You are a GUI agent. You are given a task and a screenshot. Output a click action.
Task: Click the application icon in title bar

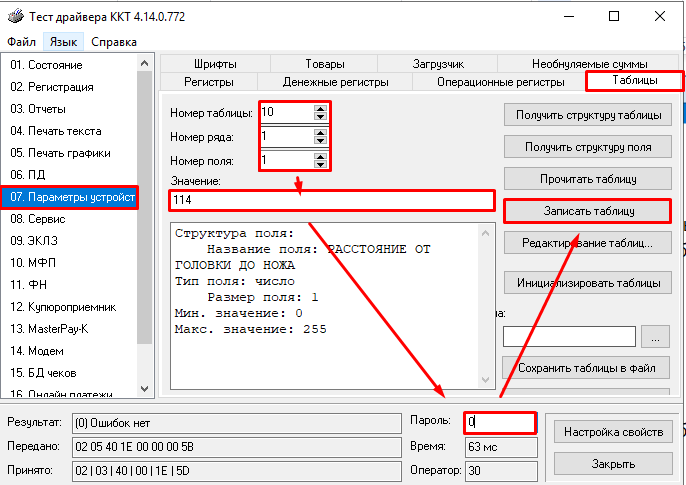[13, 16]
